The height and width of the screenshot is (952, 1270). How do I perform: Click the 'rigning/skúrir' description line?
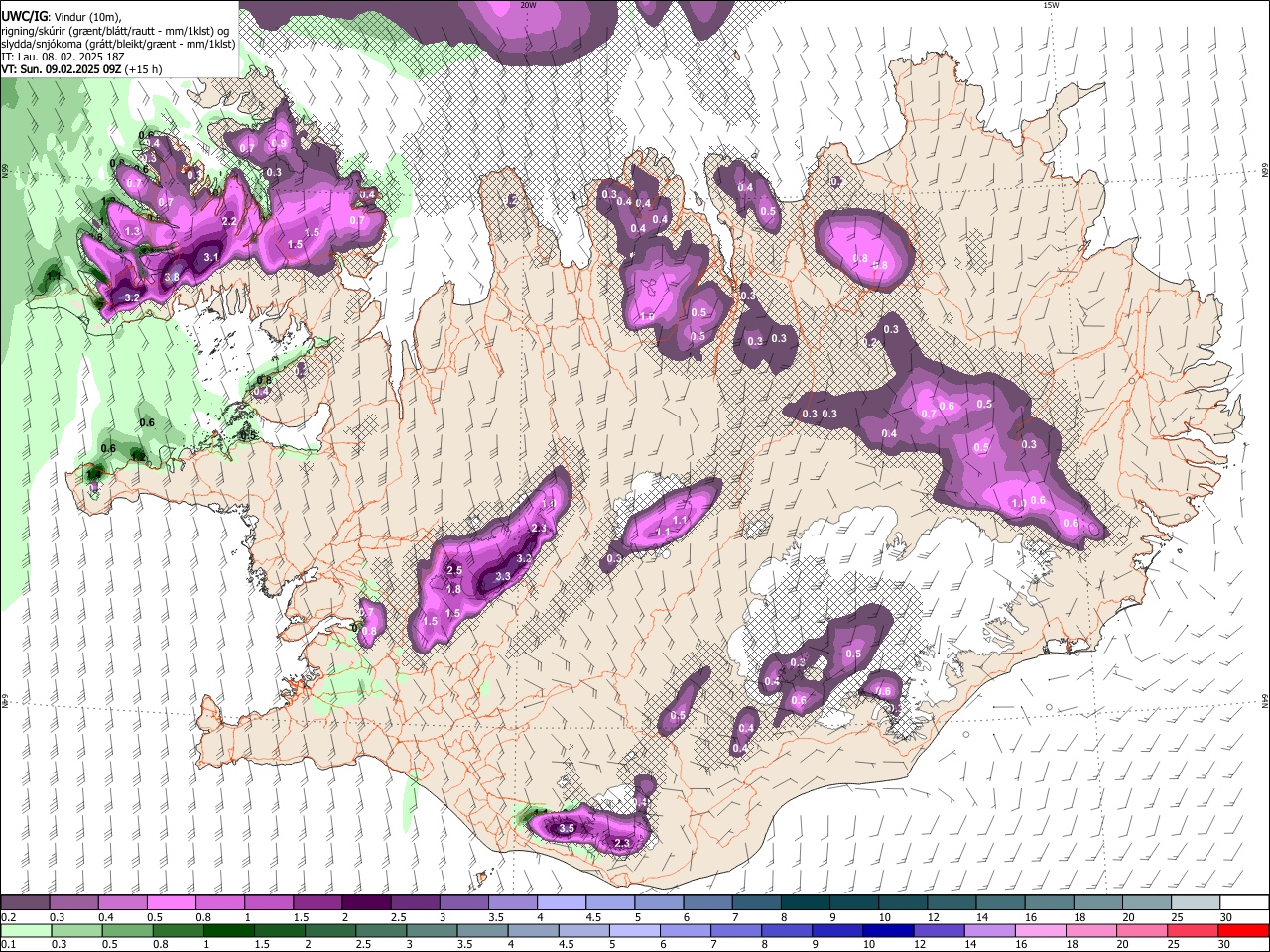[x=116, y=31]
